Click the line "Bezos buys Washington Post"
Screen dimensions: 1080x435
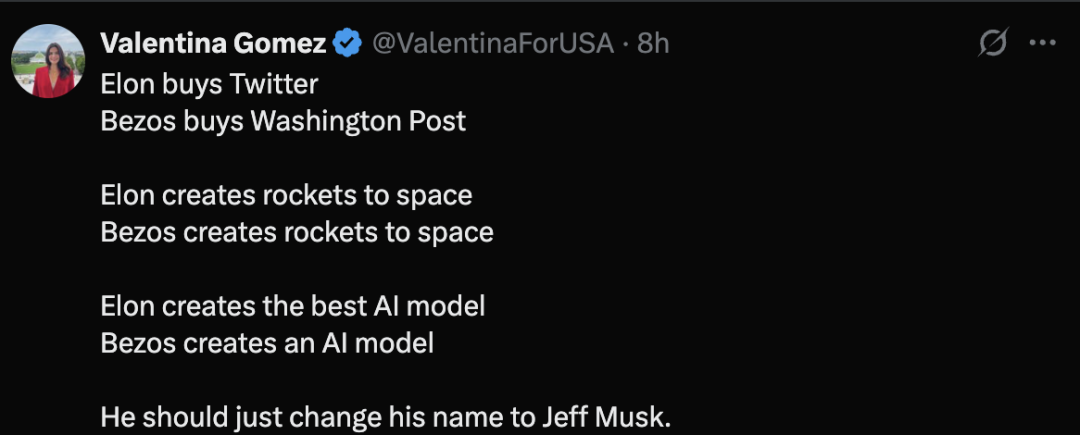point(283,121)
